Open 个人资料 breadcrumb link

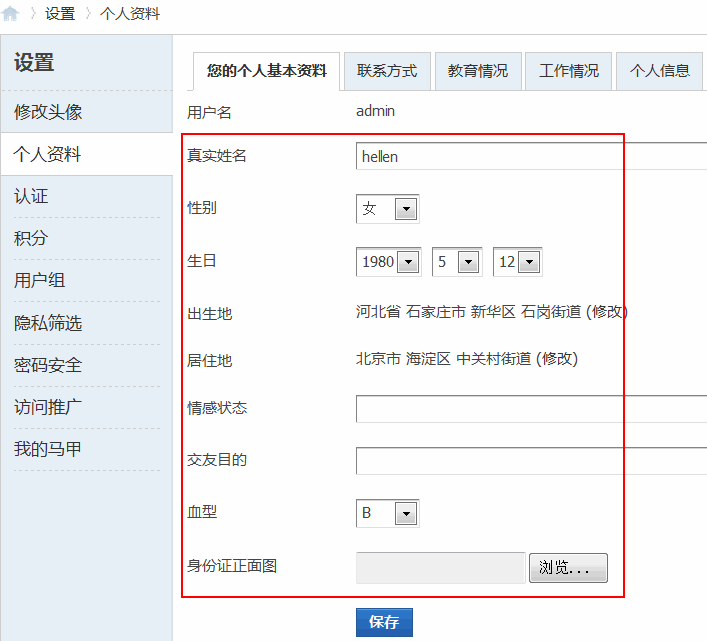(x=130, y=14)
